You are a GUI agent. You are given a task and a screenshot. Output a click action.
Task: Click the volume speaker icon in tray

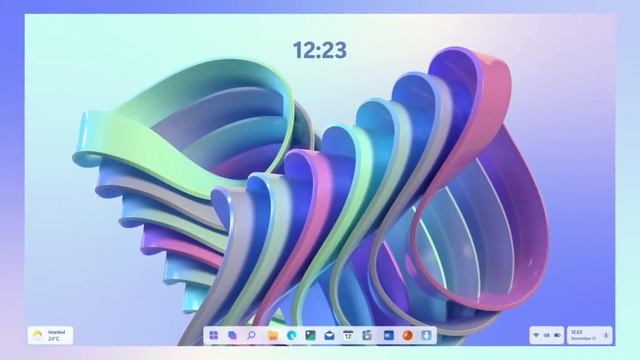[547, 335]
